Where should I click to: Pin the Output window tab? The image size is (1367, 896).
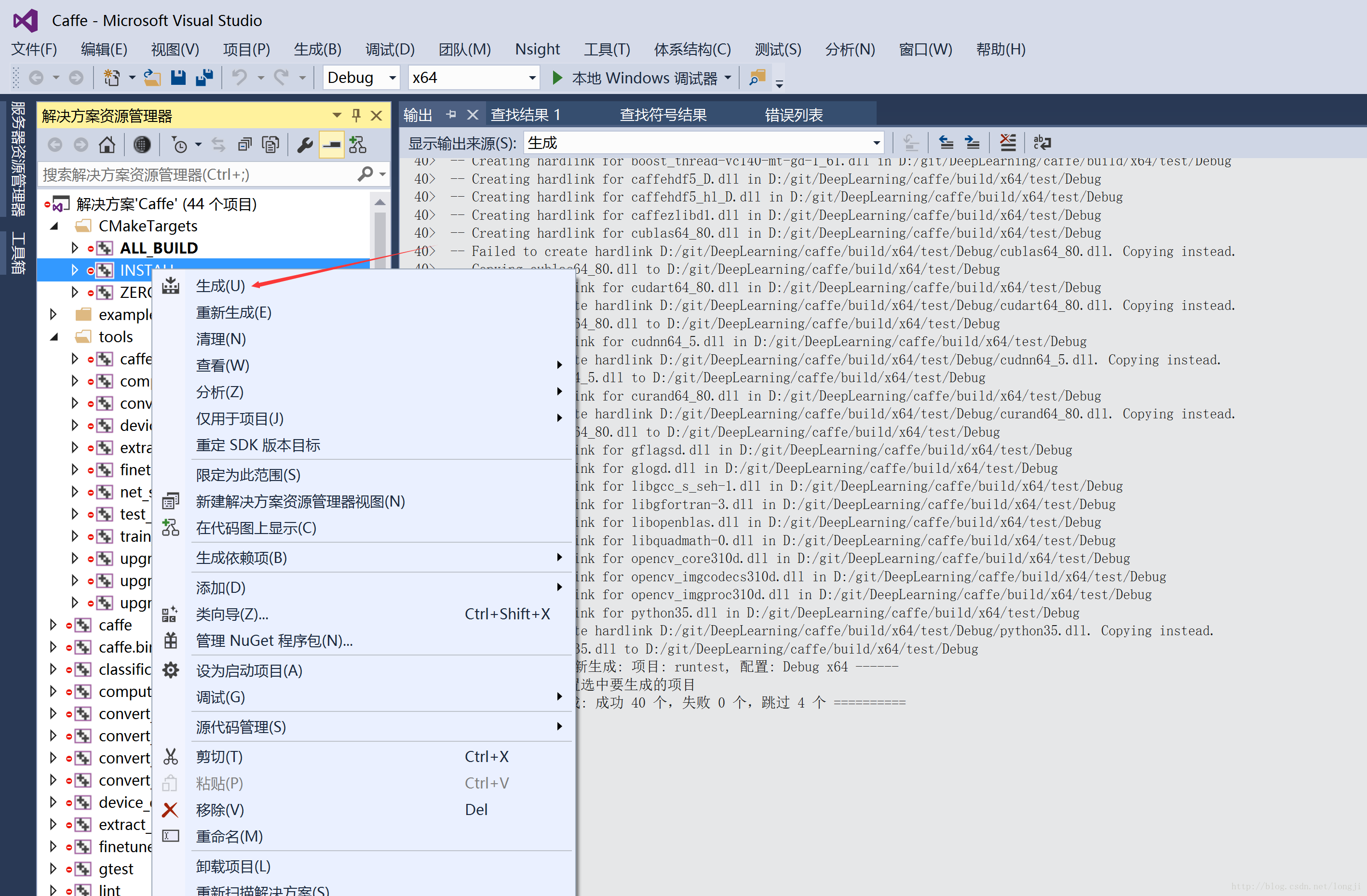click(451, 114)
